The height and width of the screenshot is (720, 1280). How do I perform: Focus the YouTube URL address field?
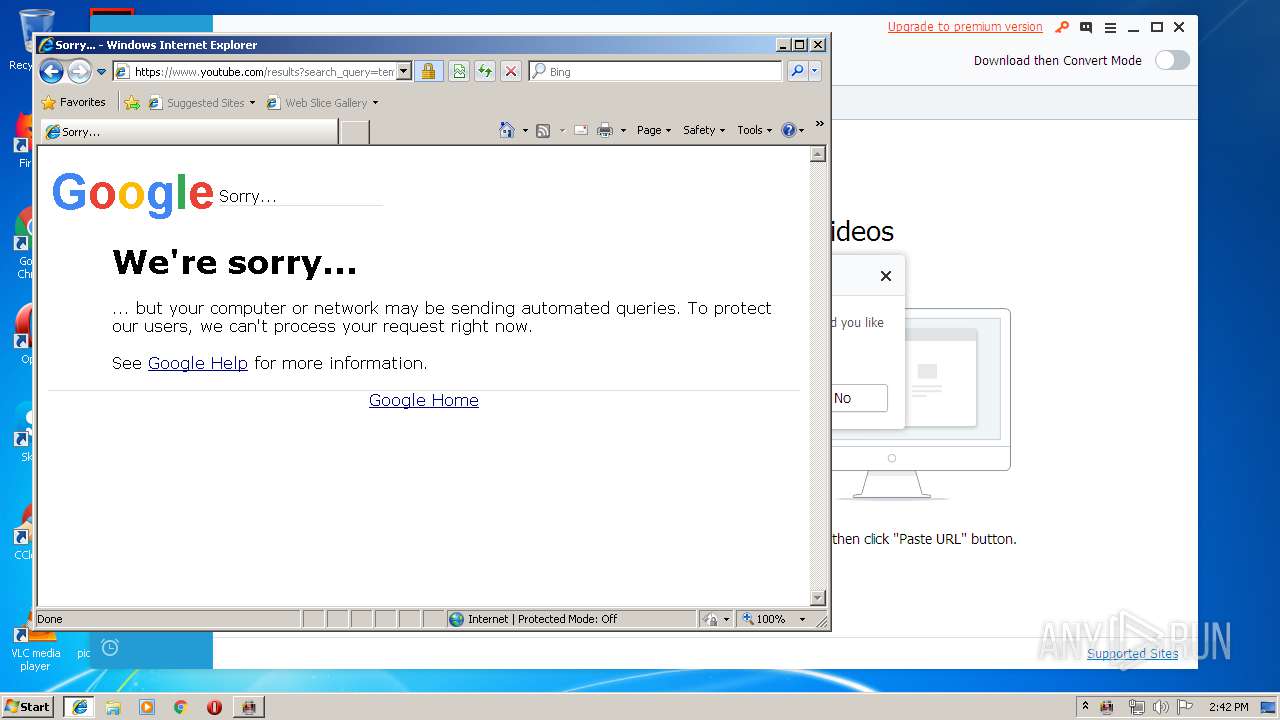263,71
